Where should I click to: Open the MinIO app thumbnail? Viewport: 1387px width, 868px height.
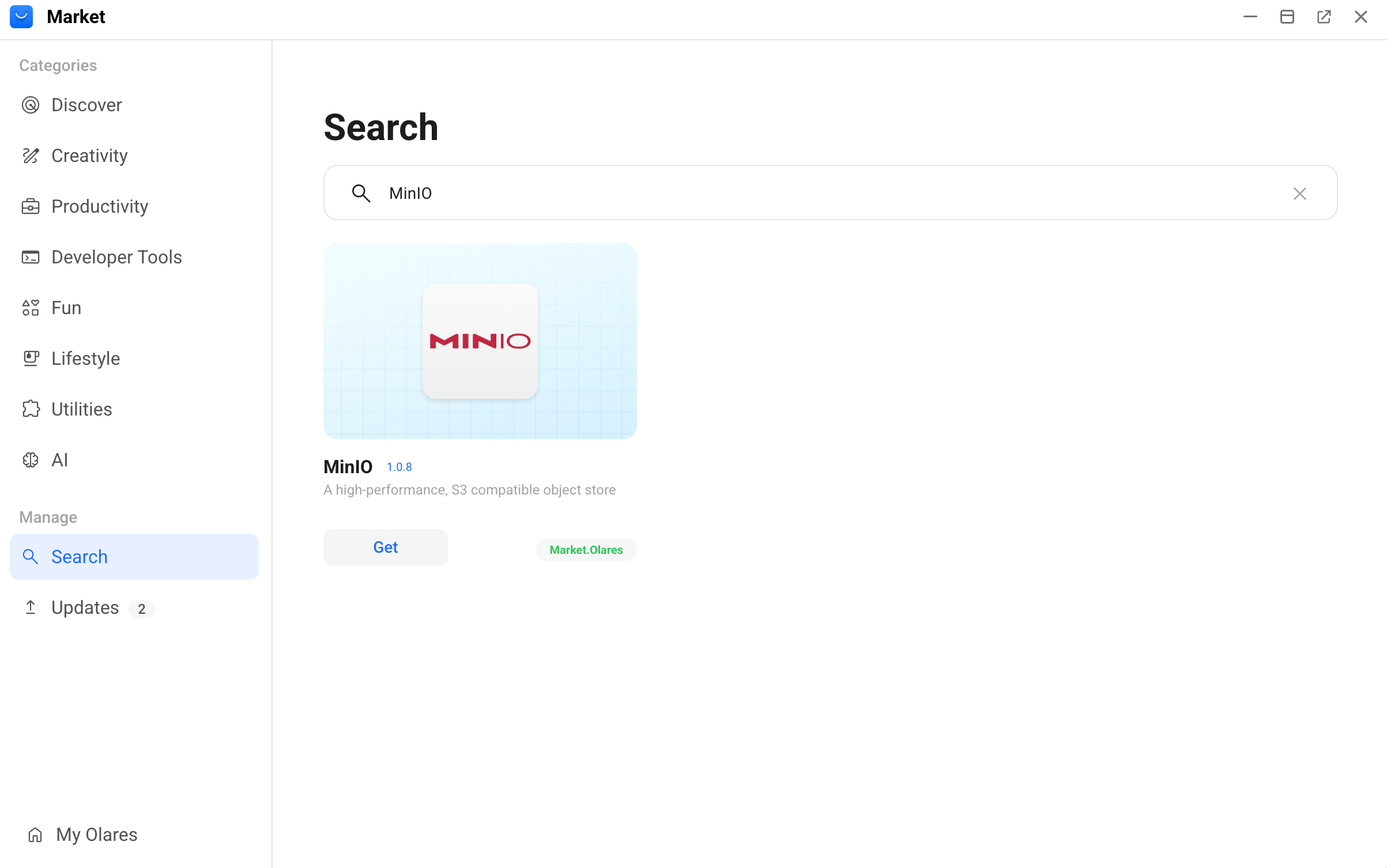point(480,341)
